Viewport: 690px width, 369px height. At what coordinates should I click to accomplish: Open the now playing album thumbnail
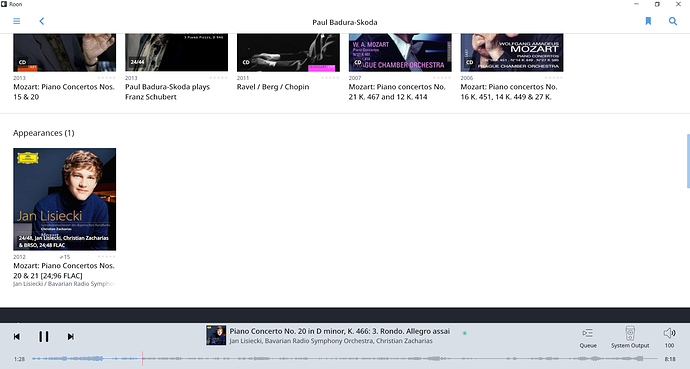pyautogui.click(x=216, y=335)
